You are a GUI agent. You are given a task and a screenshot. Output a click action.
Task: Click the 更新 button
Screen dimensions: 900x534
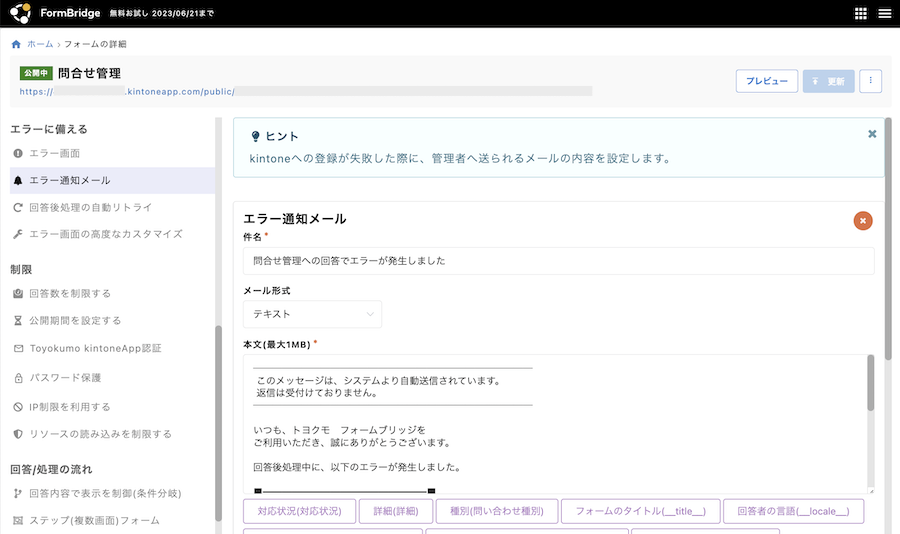tap(828, 81)
